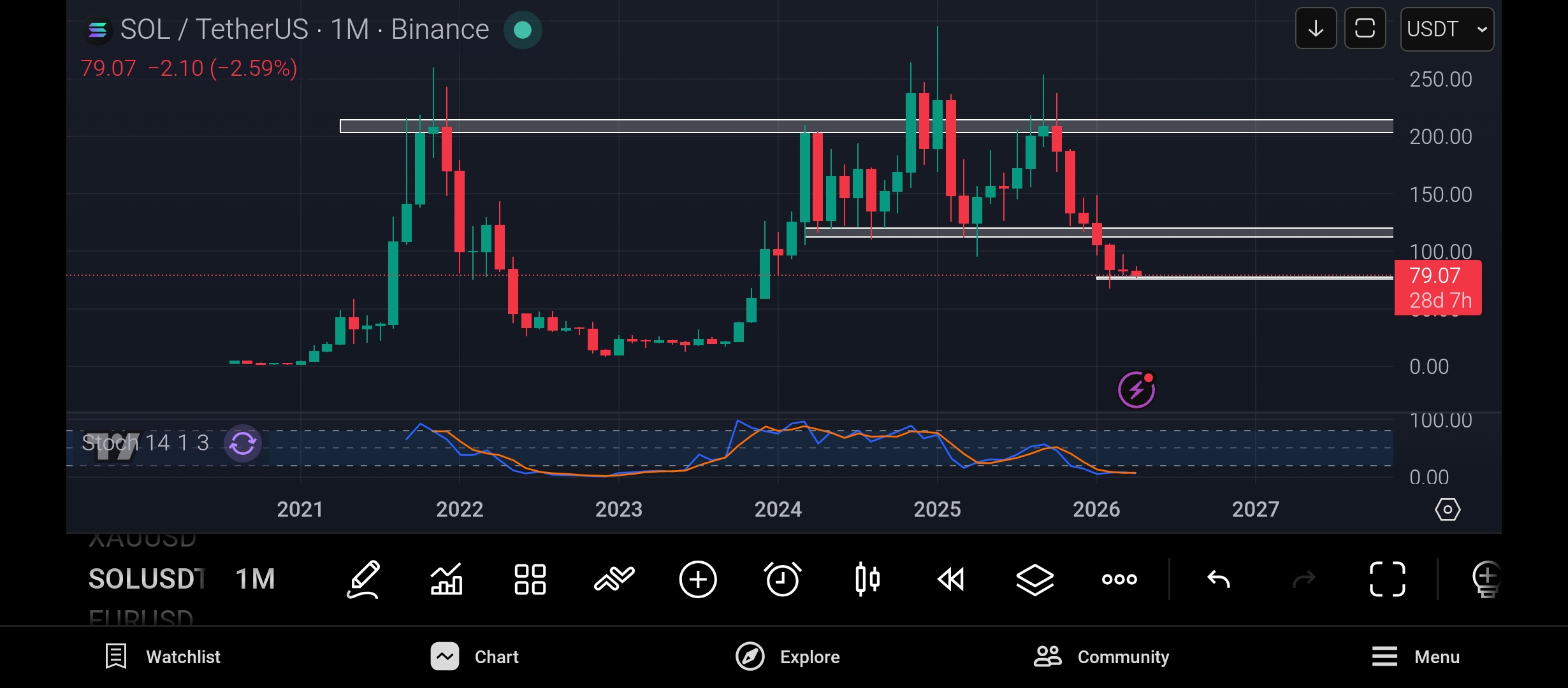The width and height of the screenshot is (1568, 688).
Task: Change chart type with the candlestick icon
Action: tap(867, 579)
